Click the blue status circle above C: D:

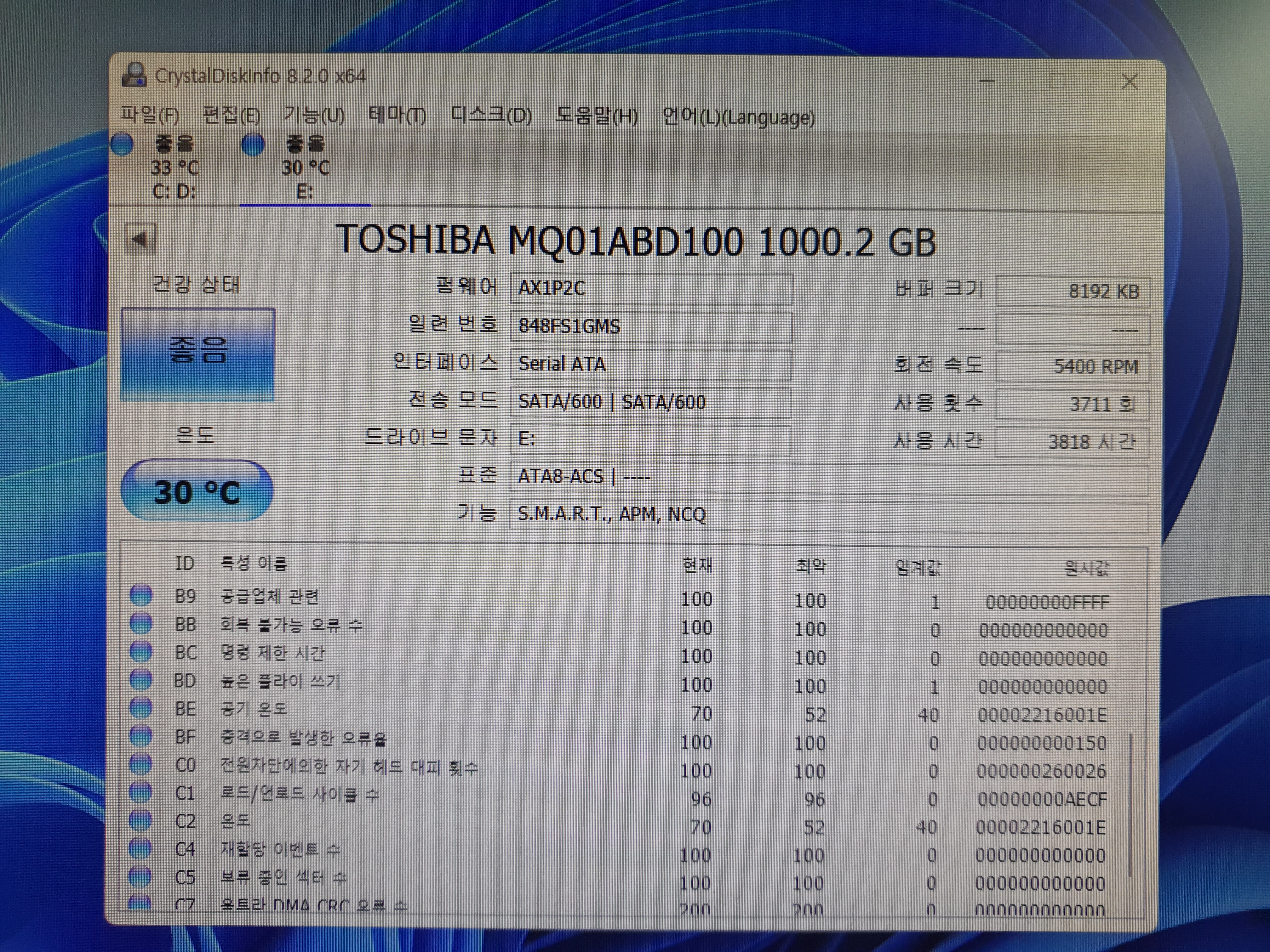click(x=122, y=144)
